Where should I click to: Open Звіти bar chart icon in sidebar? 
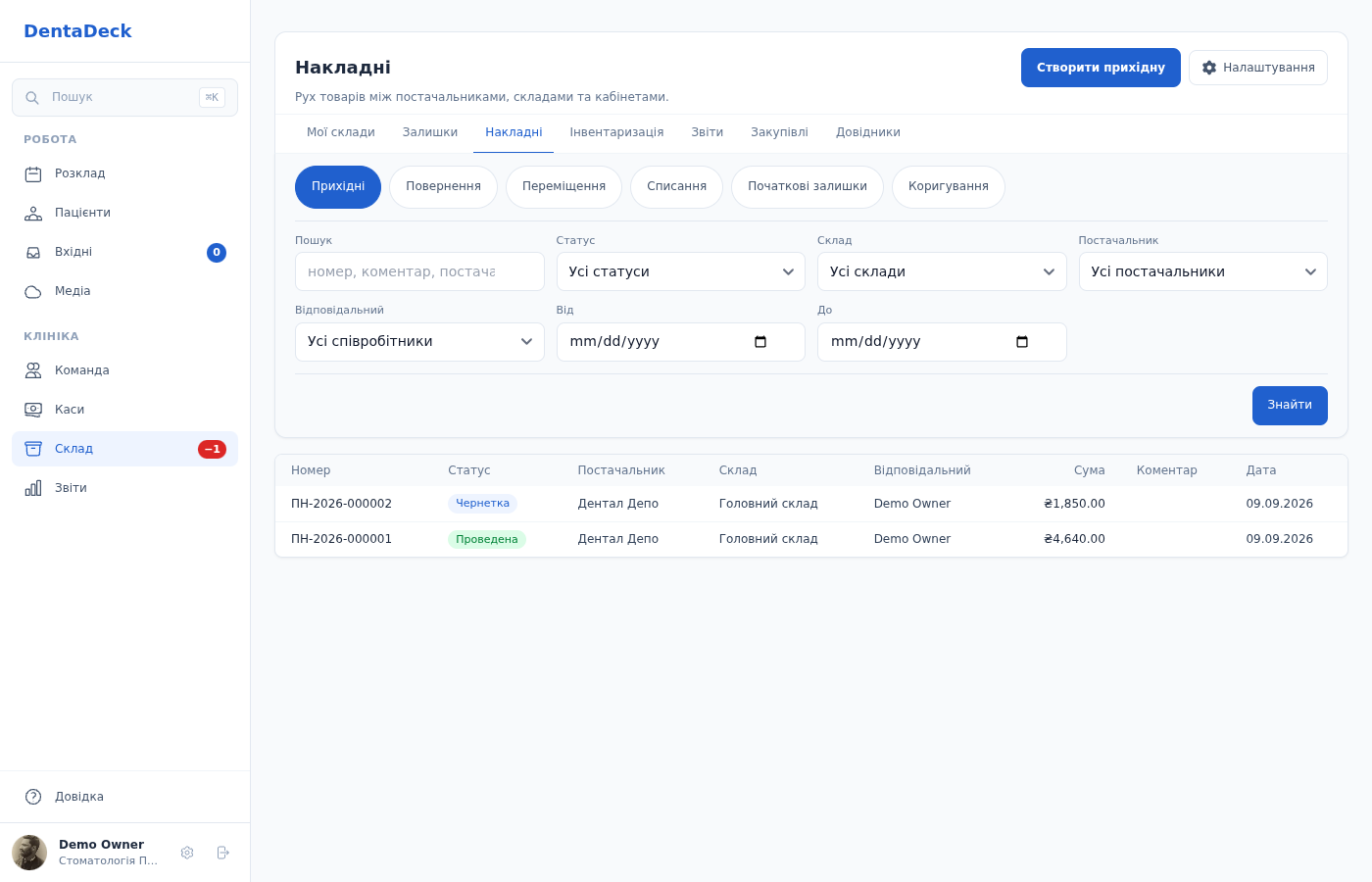[33, 488]
